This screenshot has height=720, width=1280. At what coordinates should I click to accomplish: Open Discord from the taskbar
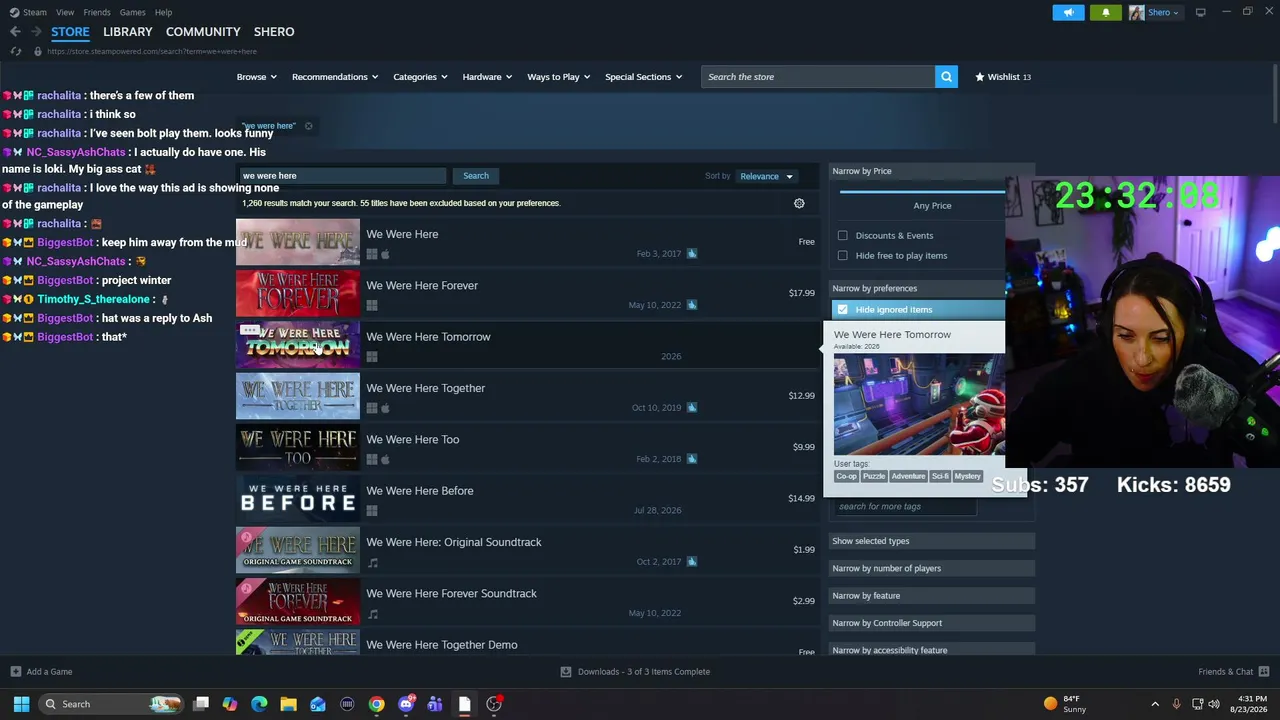406,704
